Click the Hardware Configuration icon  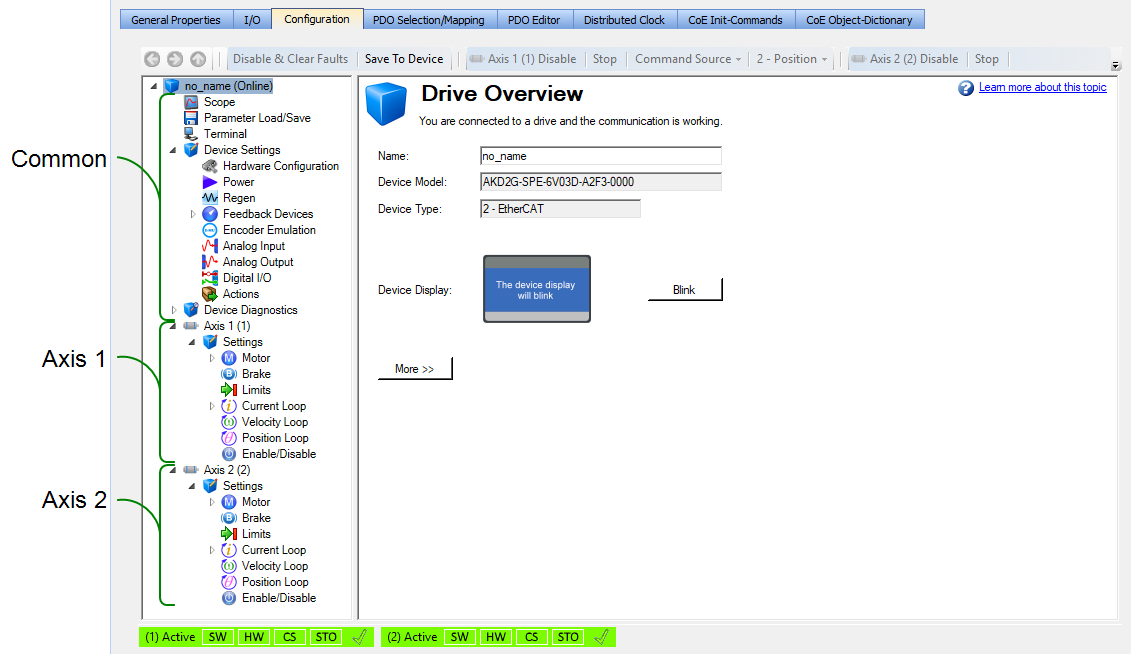click(x=210, y=166)
